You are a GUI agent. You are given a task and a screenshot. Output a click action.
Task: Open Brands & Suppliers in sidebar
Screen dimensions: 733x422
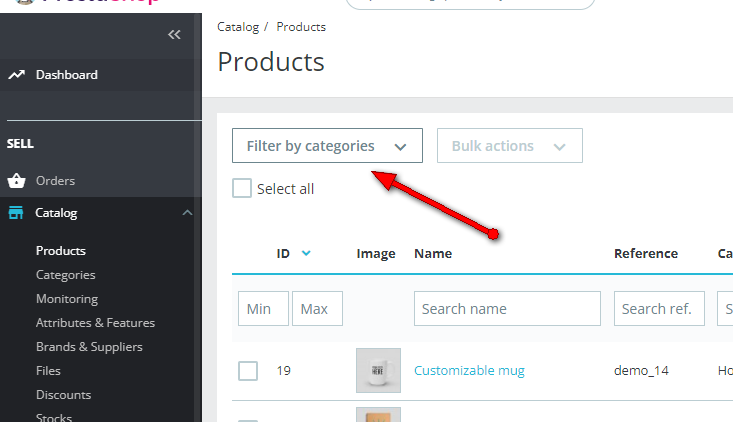point(89,347)
